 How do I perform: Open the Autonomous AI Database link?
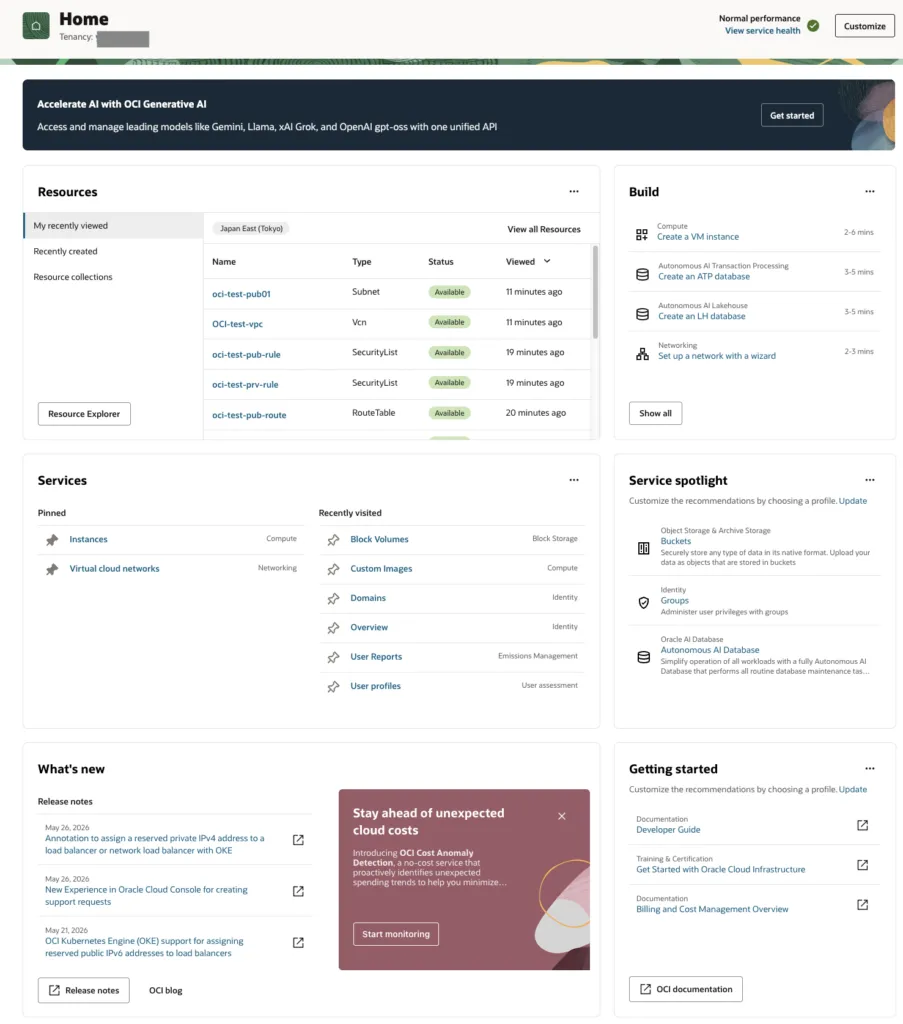pos(710,650)
